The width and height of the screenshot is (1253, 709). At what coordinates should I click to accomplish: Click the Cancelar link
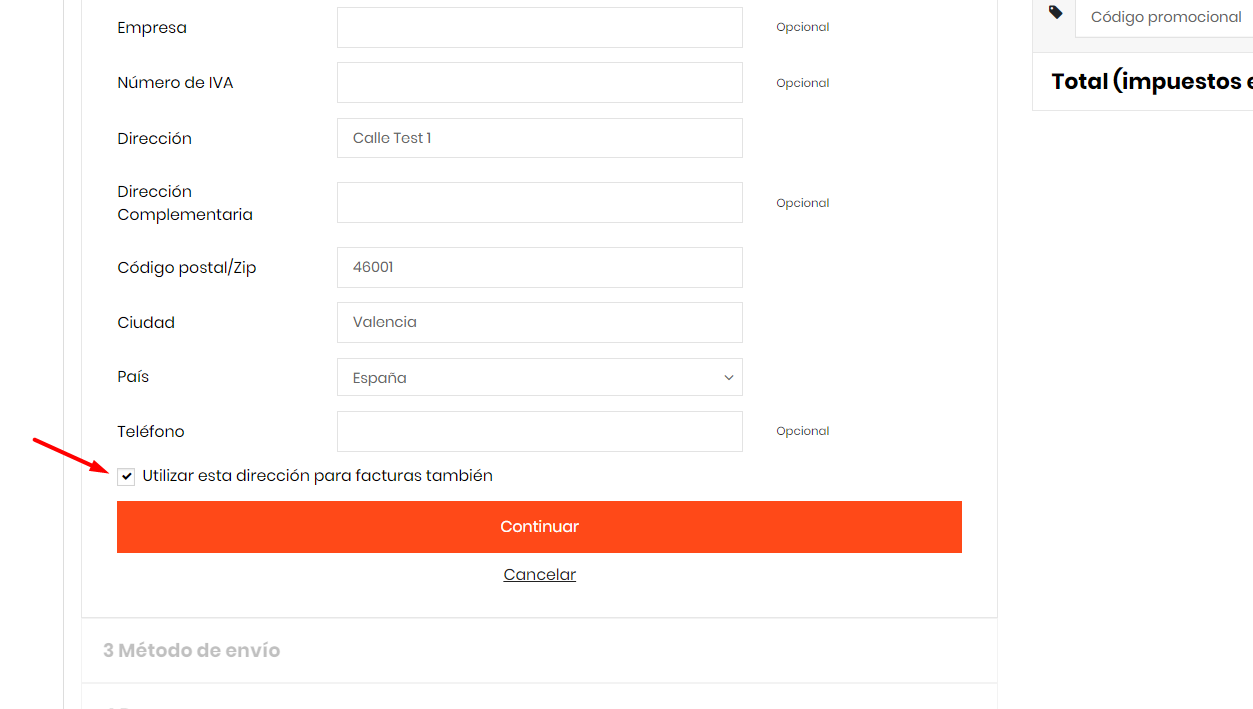[x=539, y=575]
